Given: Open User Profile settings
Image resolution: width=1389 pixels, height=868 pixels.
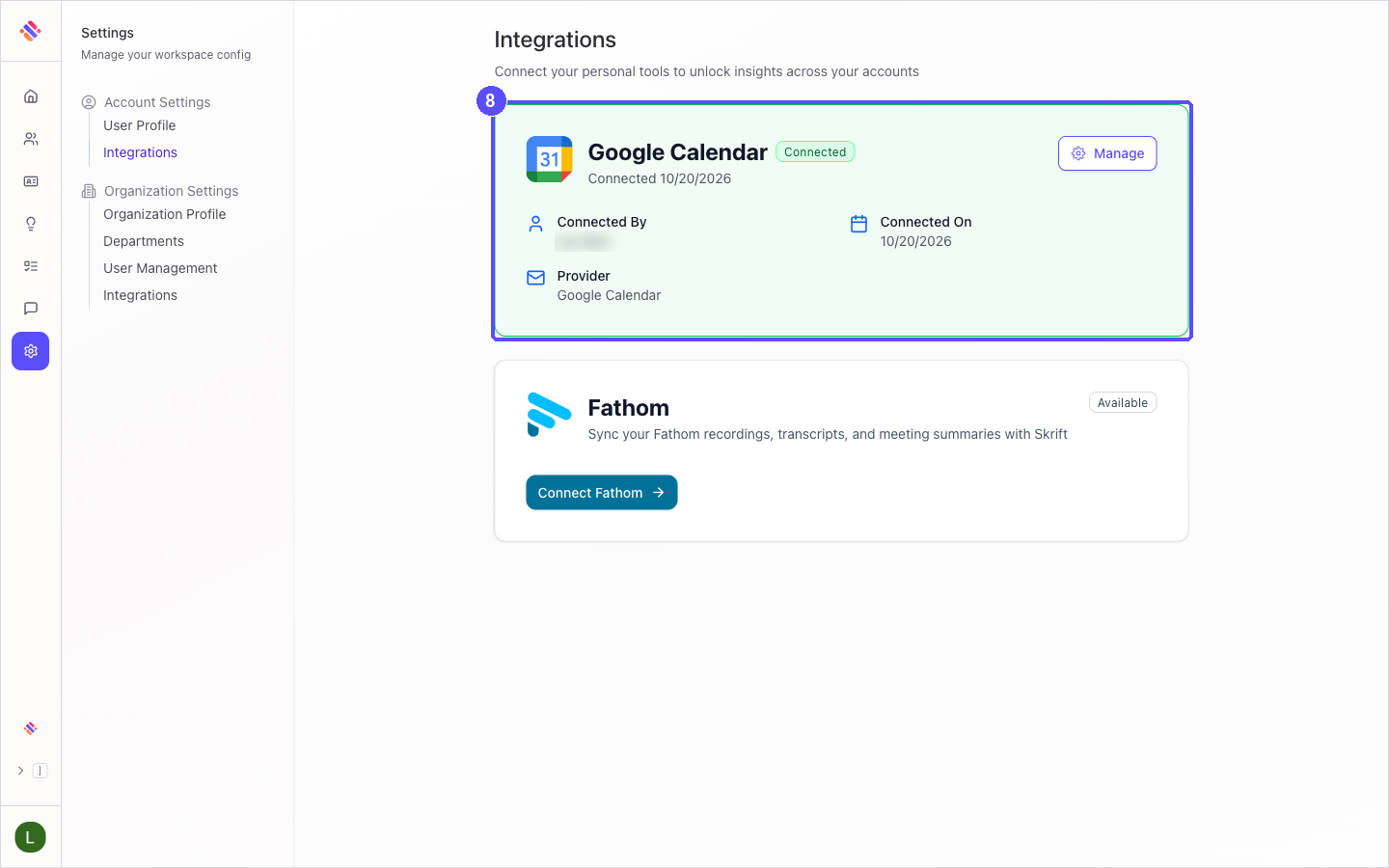Looking at the screenshot, I should click(x=140, y=125).
